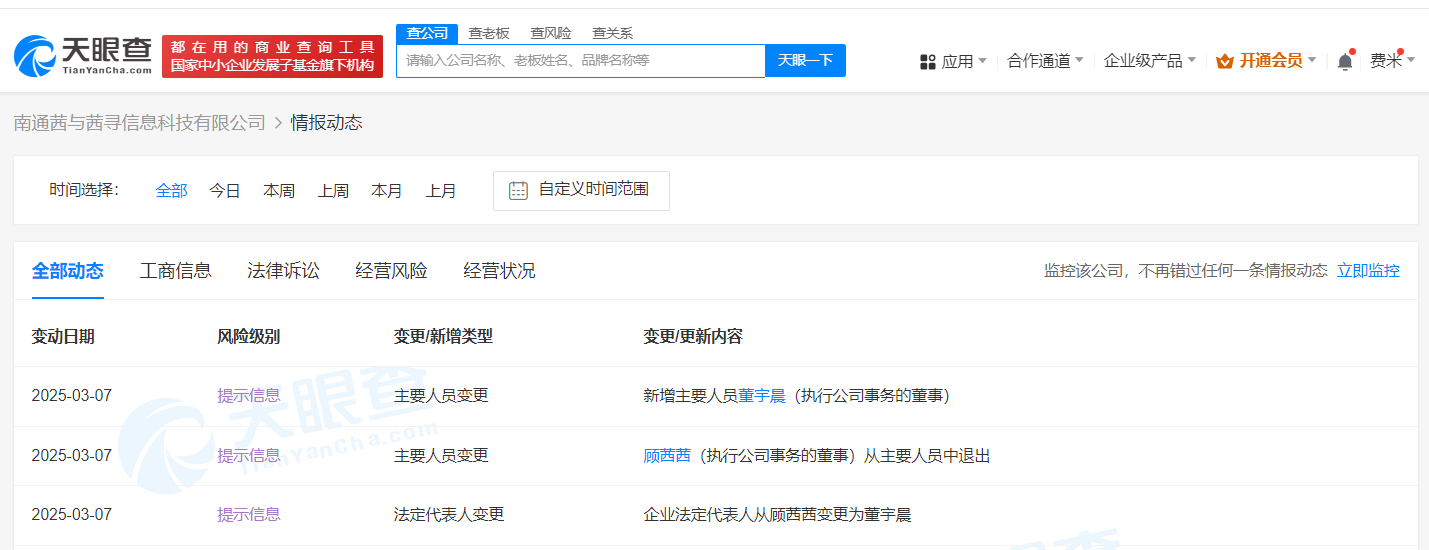Select 上月 time filter
1429x550 pixels.
click(x=441, y=190)
